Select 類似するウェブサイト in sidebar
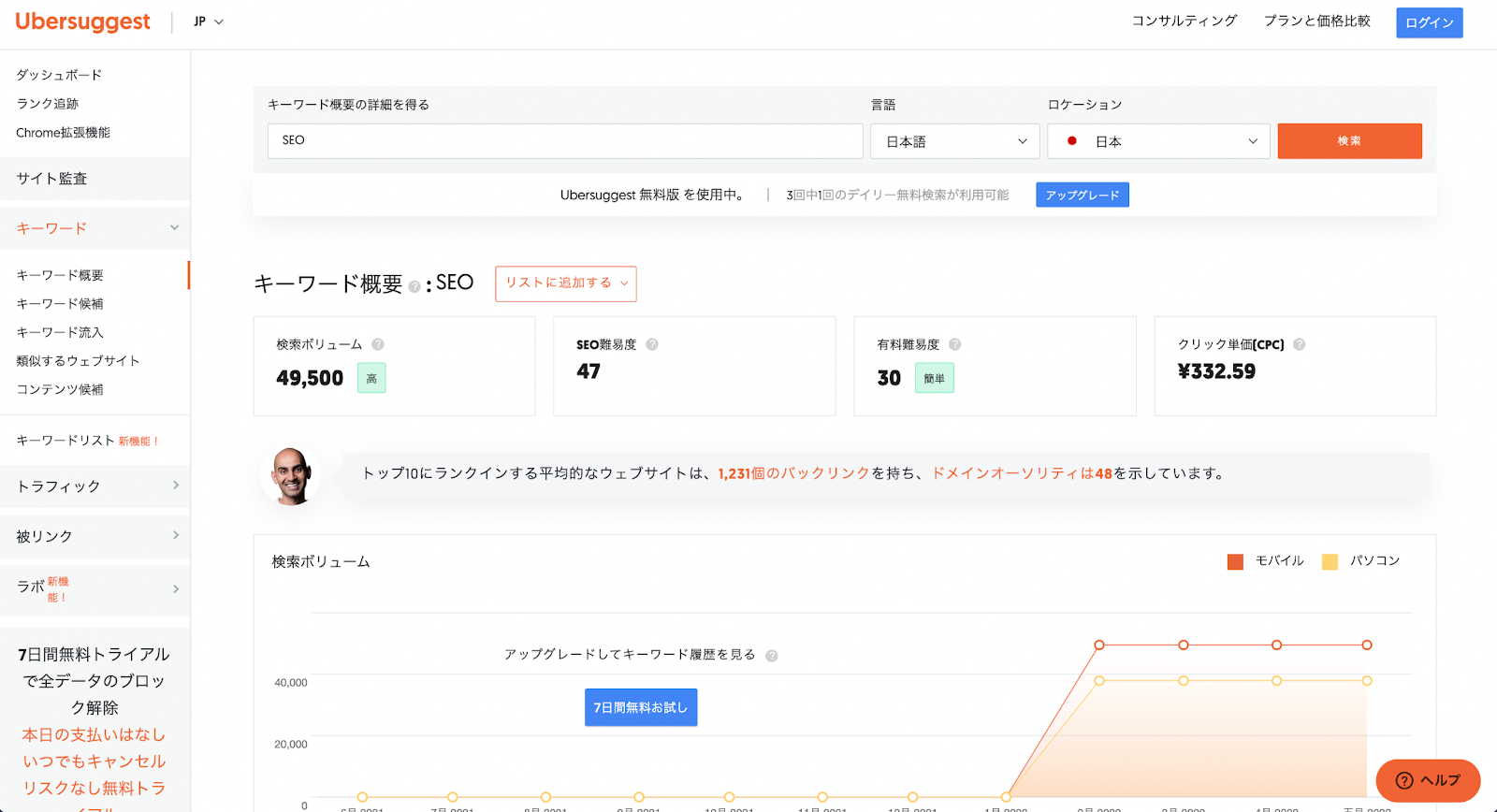The image size is (1497, 812). pyautogui.click(x=78, y=361)
